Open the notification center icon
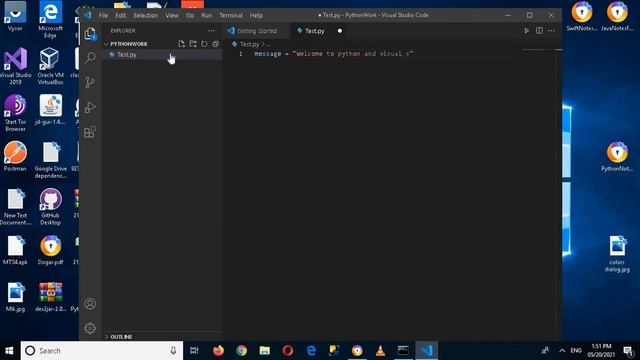 628,351
